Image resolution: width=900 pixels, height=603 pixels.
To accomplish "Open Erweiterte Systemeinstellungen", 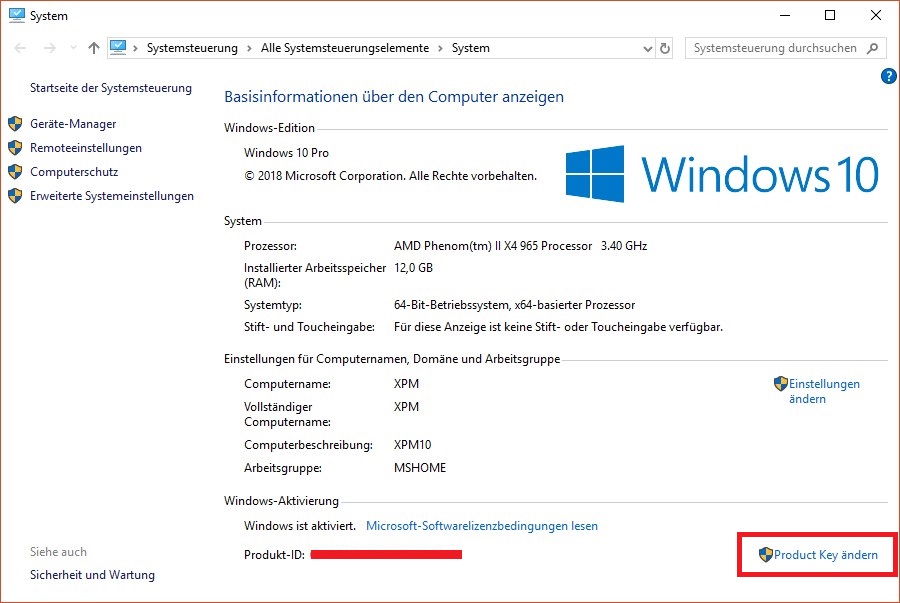I will [x=112, y=196].
